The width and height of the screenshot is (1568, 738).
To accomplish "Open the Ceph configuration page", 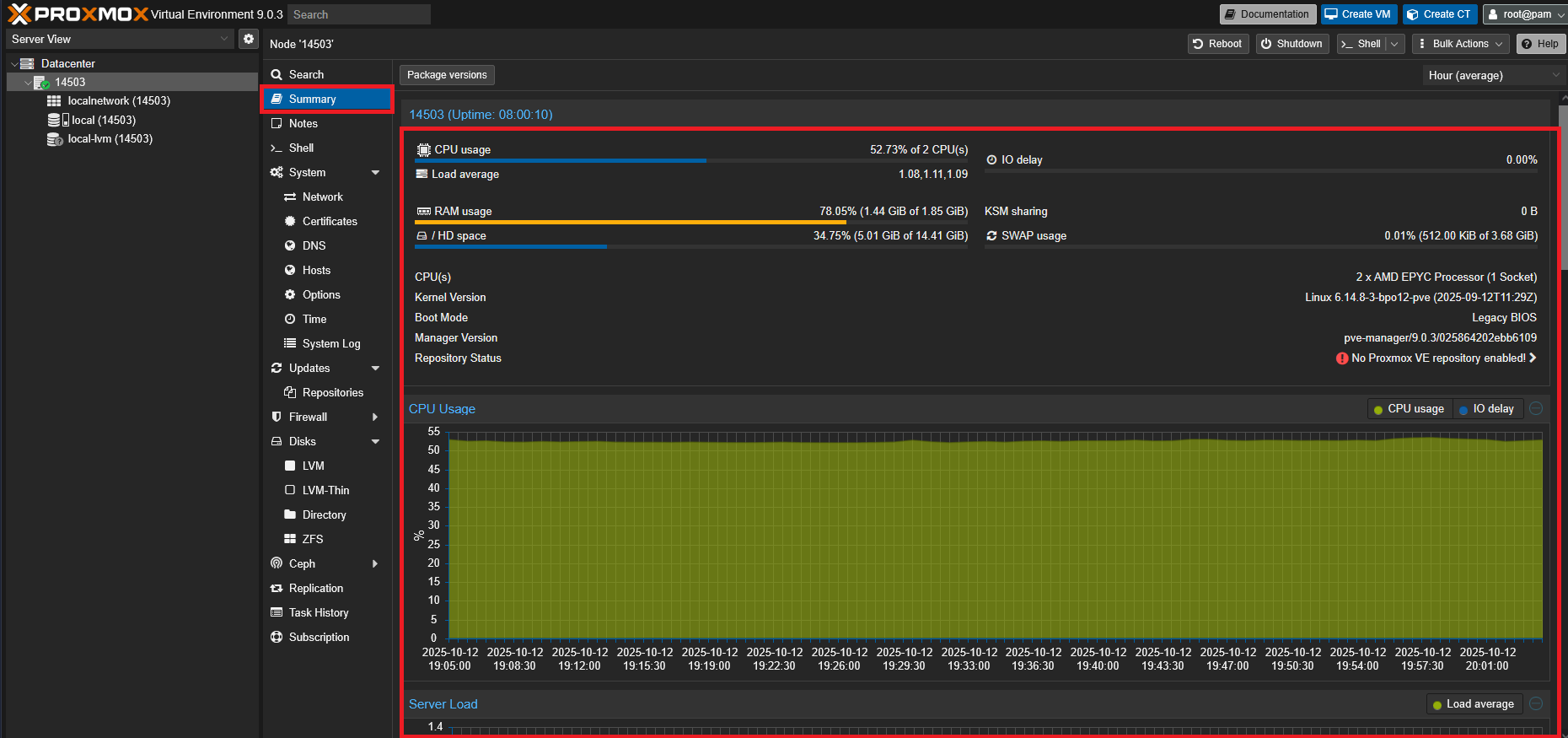I will (x=302, y=563).
